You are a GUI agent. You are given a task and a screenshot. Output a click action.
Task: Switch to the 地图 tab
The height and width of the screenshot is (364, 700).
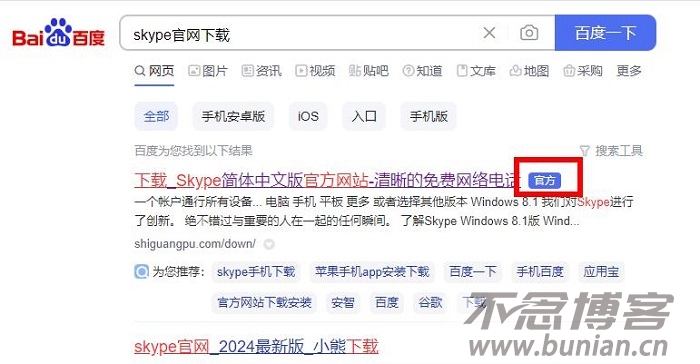529,71
